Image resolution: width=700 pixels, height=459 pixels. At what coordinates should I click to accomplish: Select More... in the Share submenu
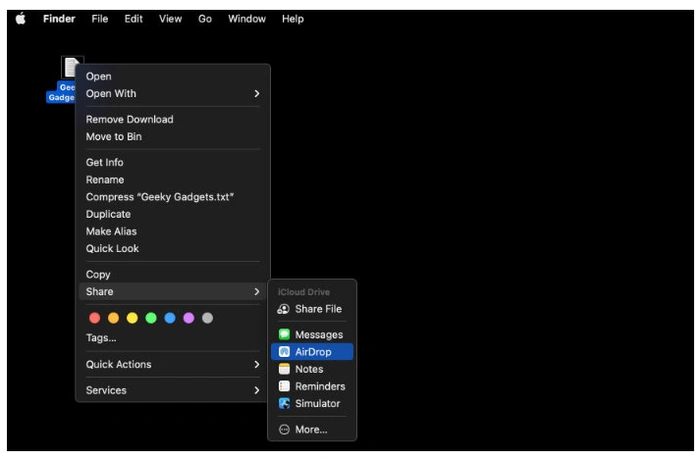click(x=312, y=430)
